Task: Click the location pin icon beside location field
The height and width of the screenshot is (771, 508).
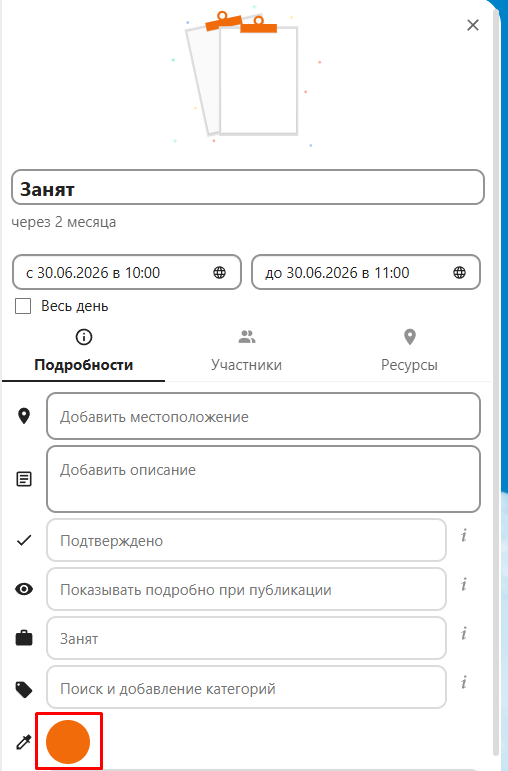Action: [x=24, y=416]
